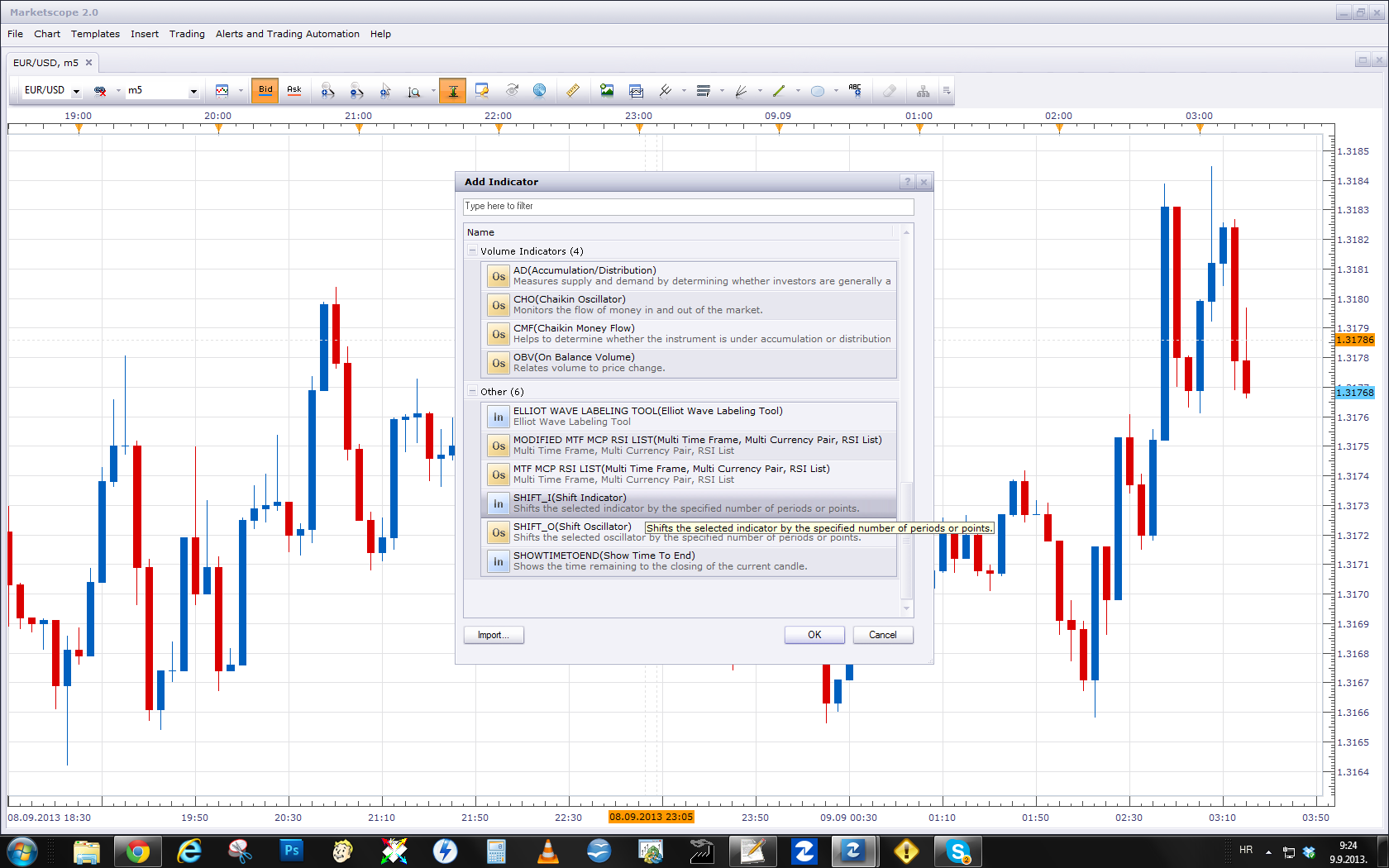Toggle the Bid price button
Viewport: 1389px width, 868px height.
[265, 90]
